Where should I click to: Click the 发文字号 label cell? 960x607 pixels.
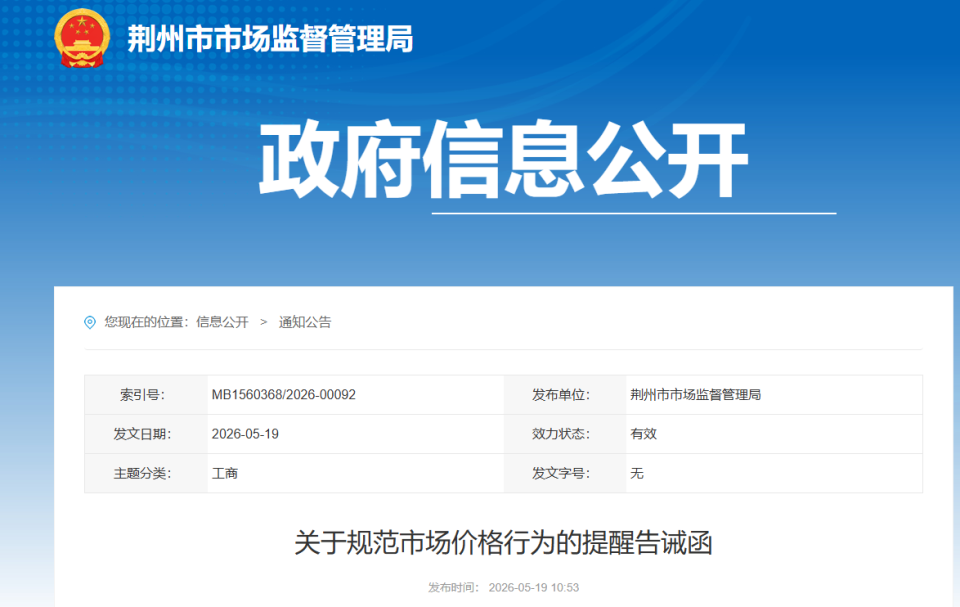[x=564, y=473]
